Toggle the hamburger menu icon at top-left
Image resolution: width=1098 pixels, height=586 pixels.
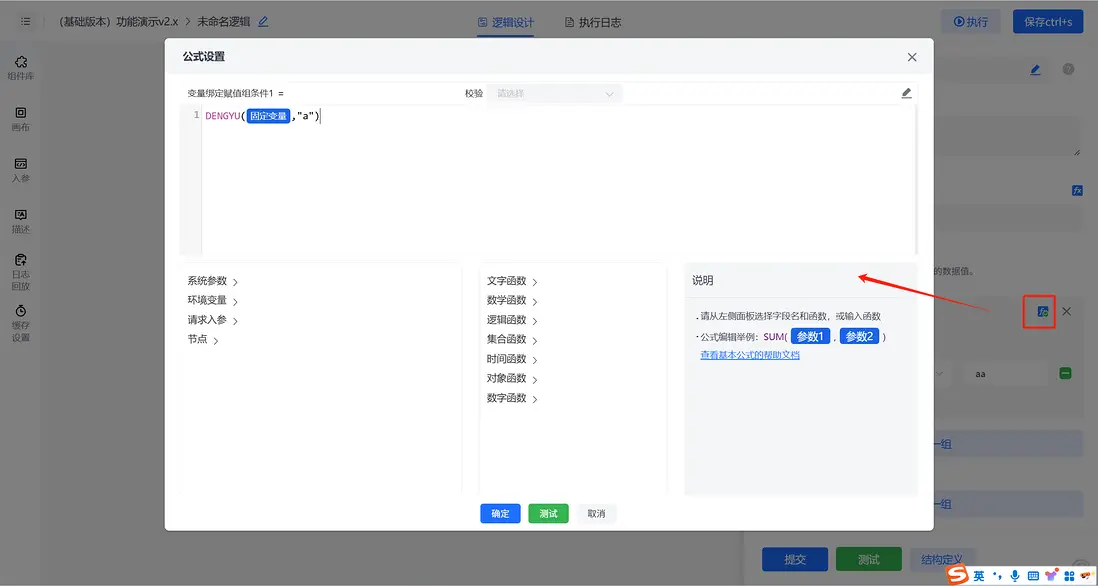point(25,22)
